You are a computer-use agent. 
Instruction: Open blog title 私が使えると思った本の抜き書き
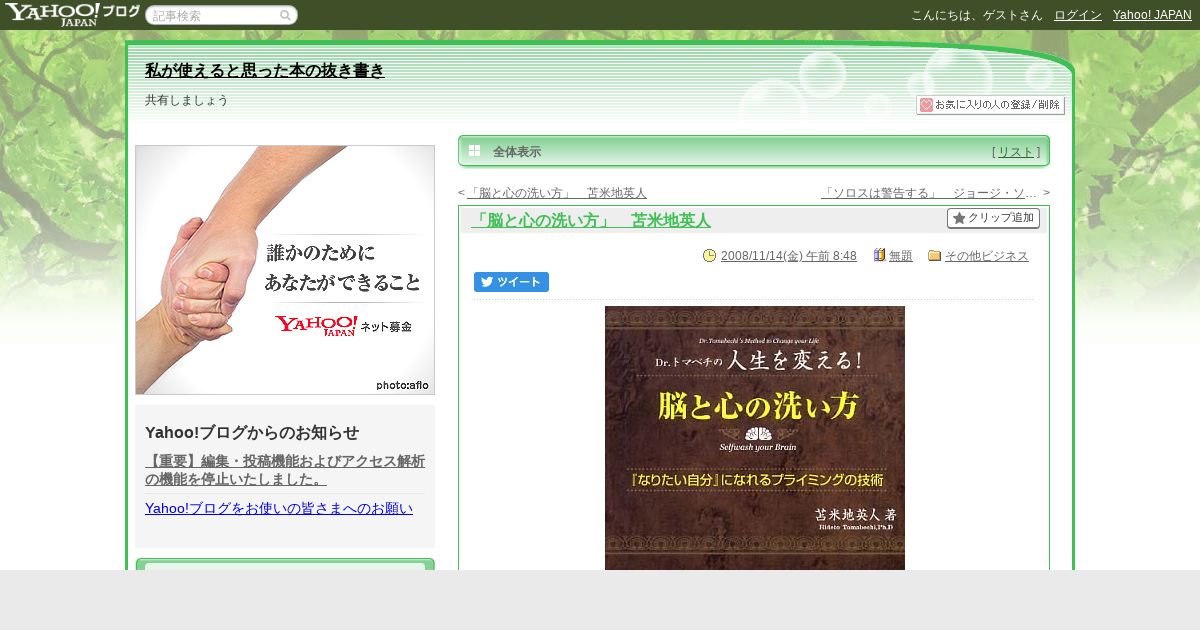[x=264, y=70]
